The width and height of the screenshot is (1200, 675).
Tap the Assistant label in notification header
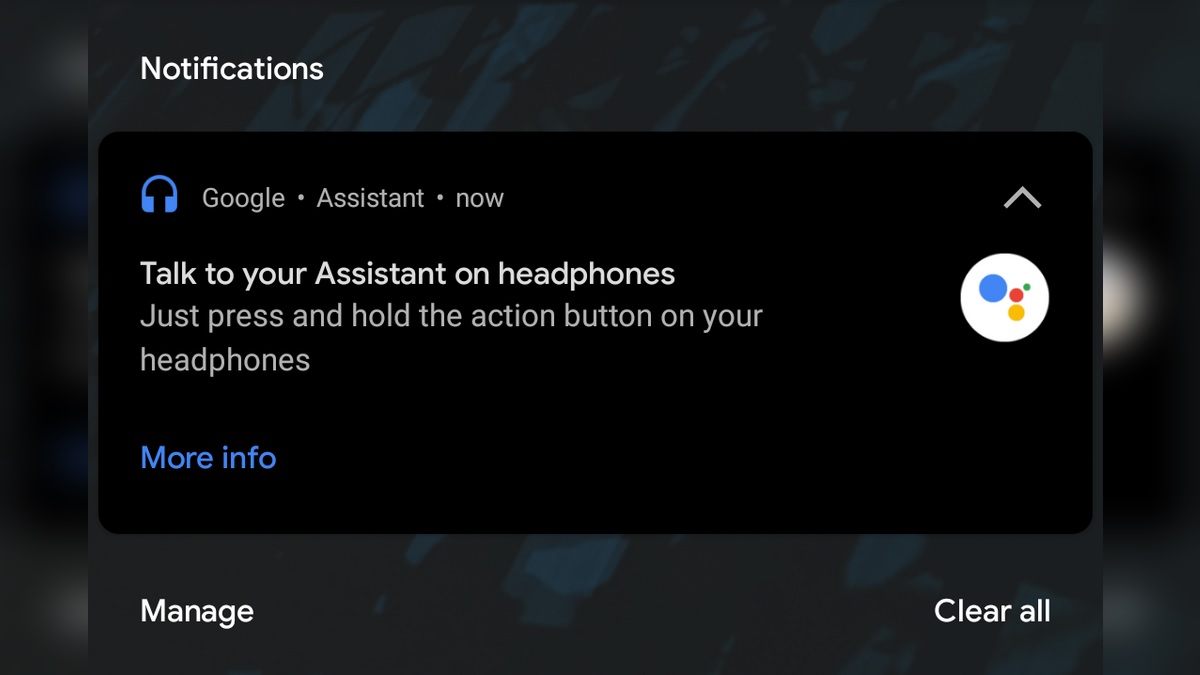click(x=370, y=198)
